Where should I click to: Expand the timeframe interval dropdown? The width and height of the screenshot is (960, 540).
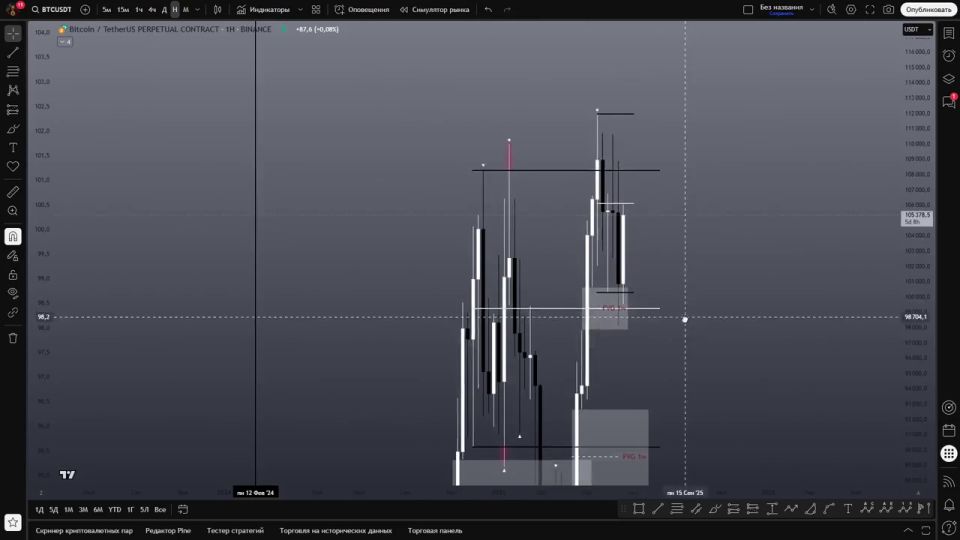(x=197, y=10)
